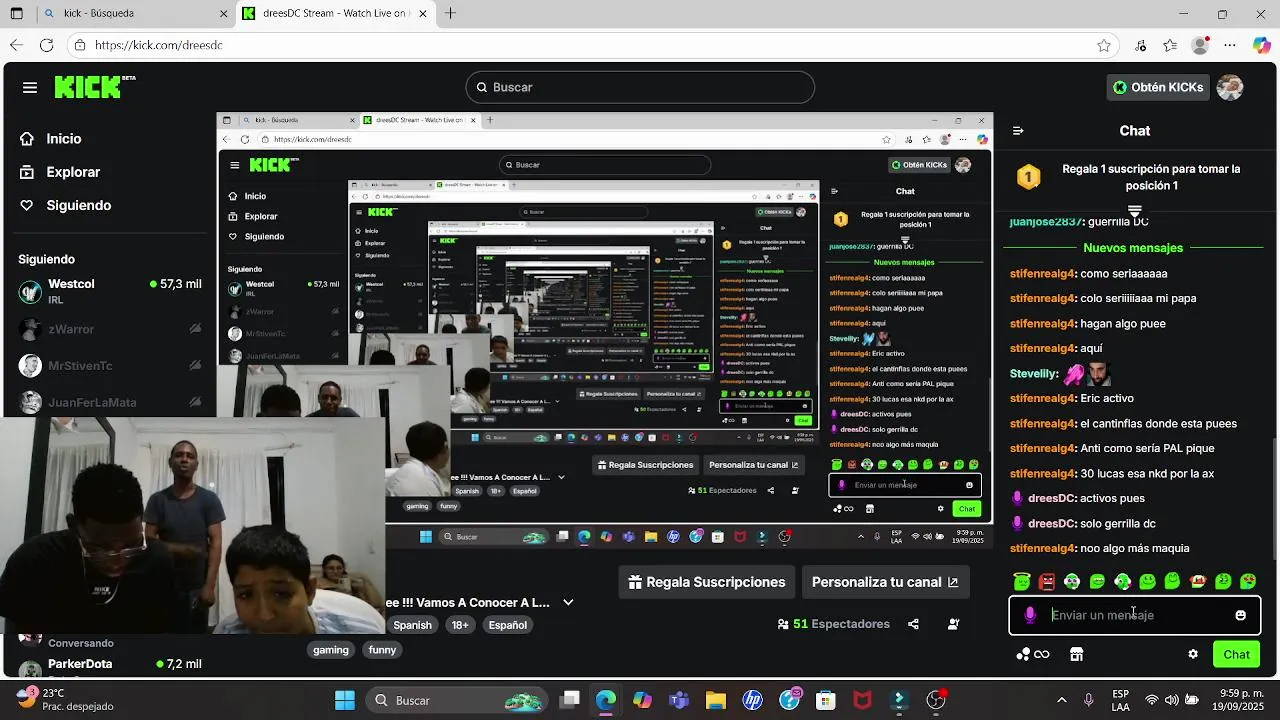Screen dimensions: 1280x720
Task: Click the chat vertical scrollbar
Action: click(x=1274, y=498)
